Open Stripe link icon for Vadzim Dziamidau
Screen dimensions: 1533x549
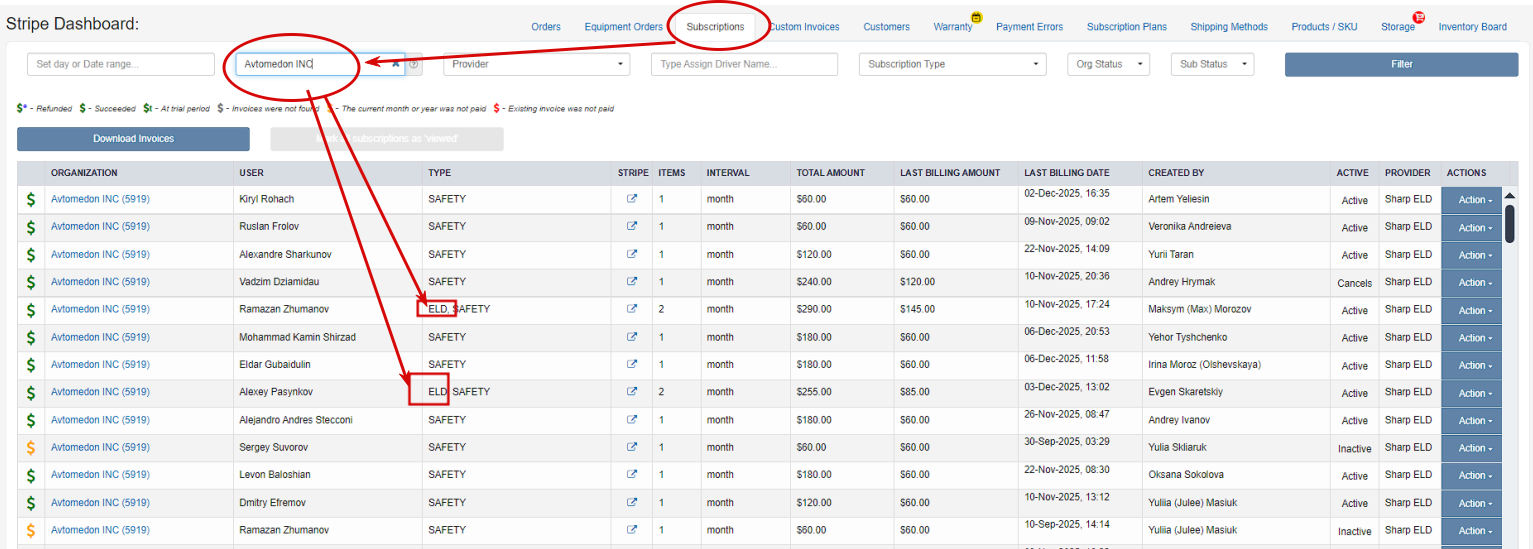(x=632, y=281)
